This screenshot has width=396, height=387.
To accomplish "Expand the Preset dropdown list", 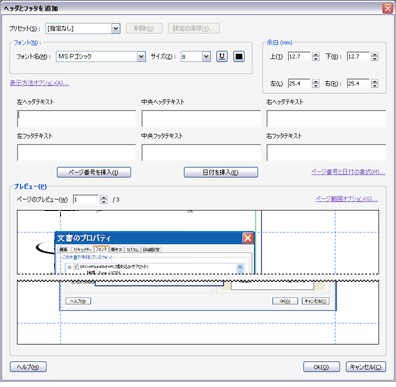I will (116, 28).
